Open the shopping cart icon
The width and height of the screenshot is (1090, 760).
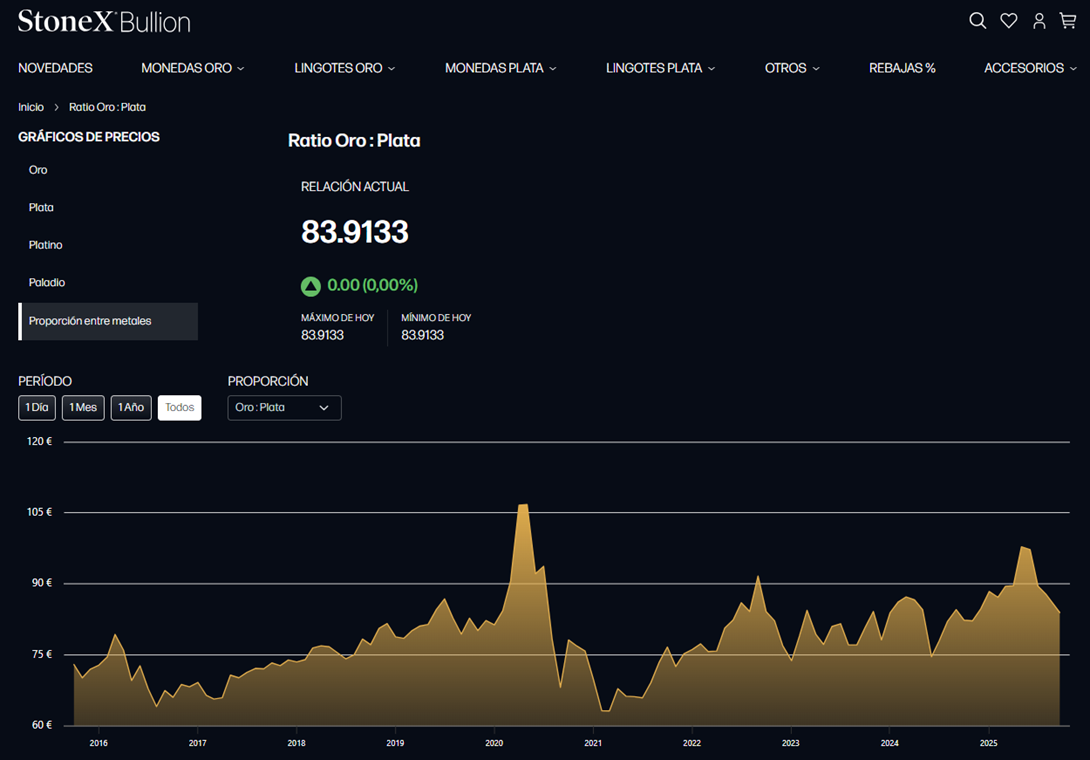(1068, 21)
